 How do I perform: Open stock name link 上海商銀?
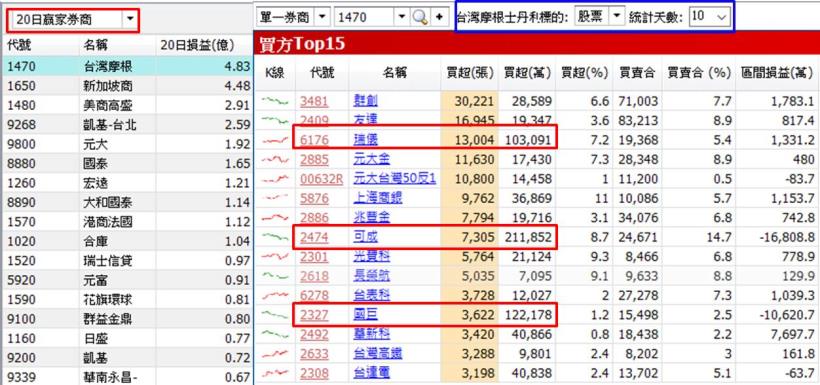click(x=378, y=198)
